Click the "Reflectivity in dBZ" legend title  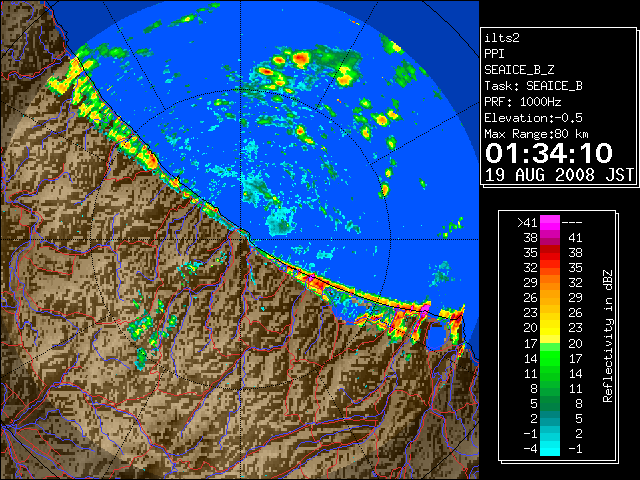click(608, 336)
